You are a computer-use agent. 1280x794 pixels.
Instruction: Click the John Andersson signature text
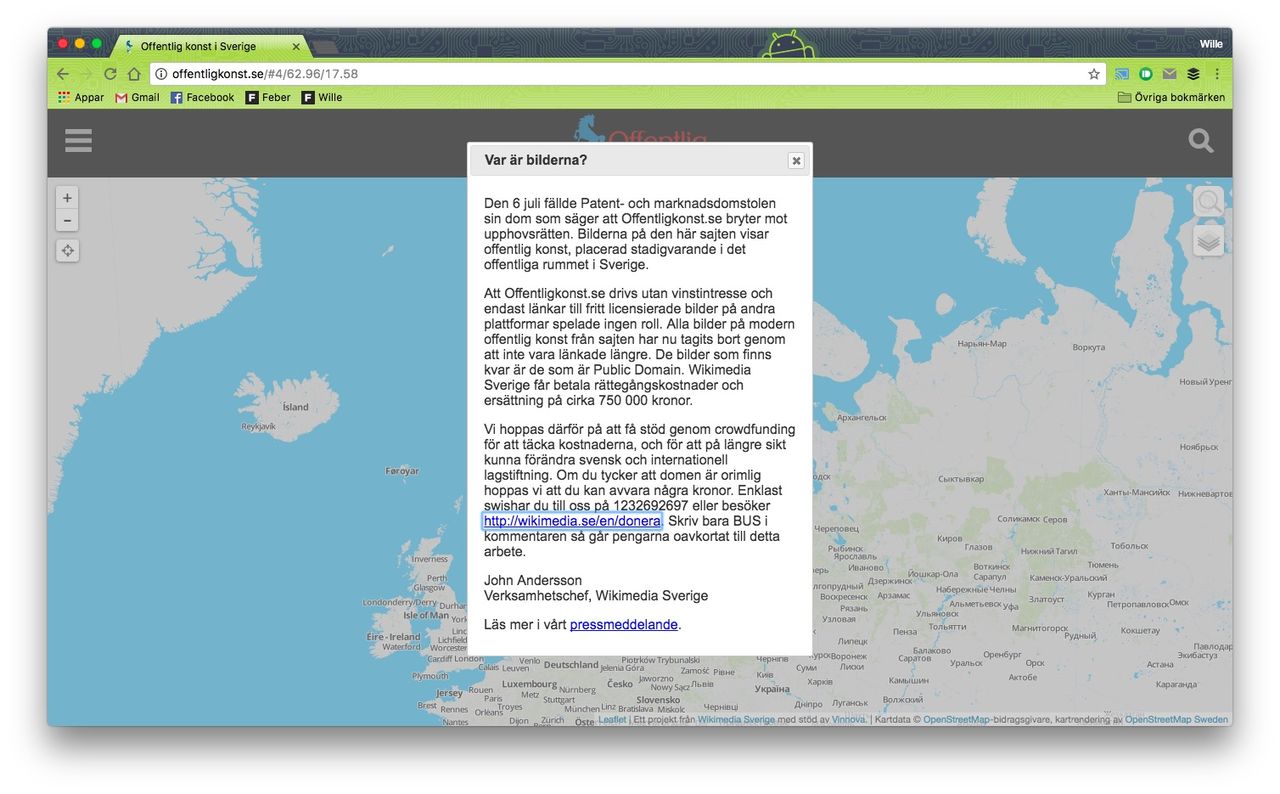(533, 581)
